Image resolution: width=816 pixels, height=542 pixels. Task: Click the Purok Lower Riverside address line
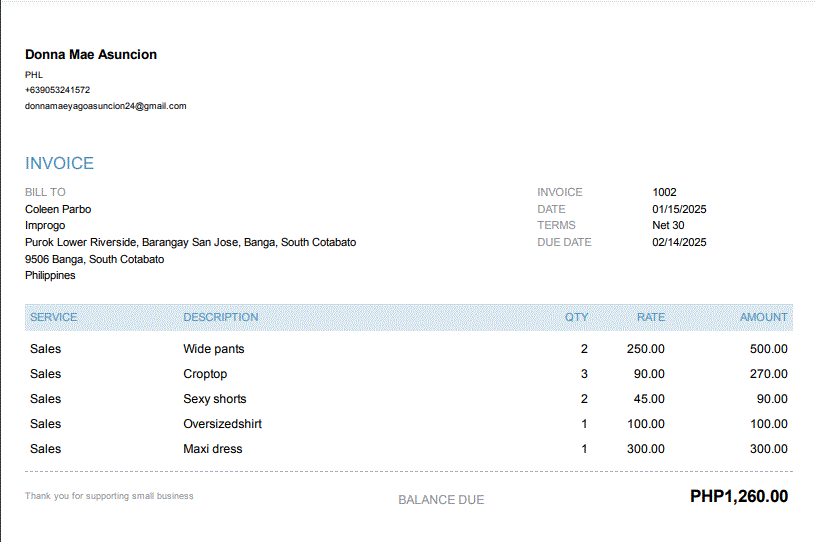(190, 242)
